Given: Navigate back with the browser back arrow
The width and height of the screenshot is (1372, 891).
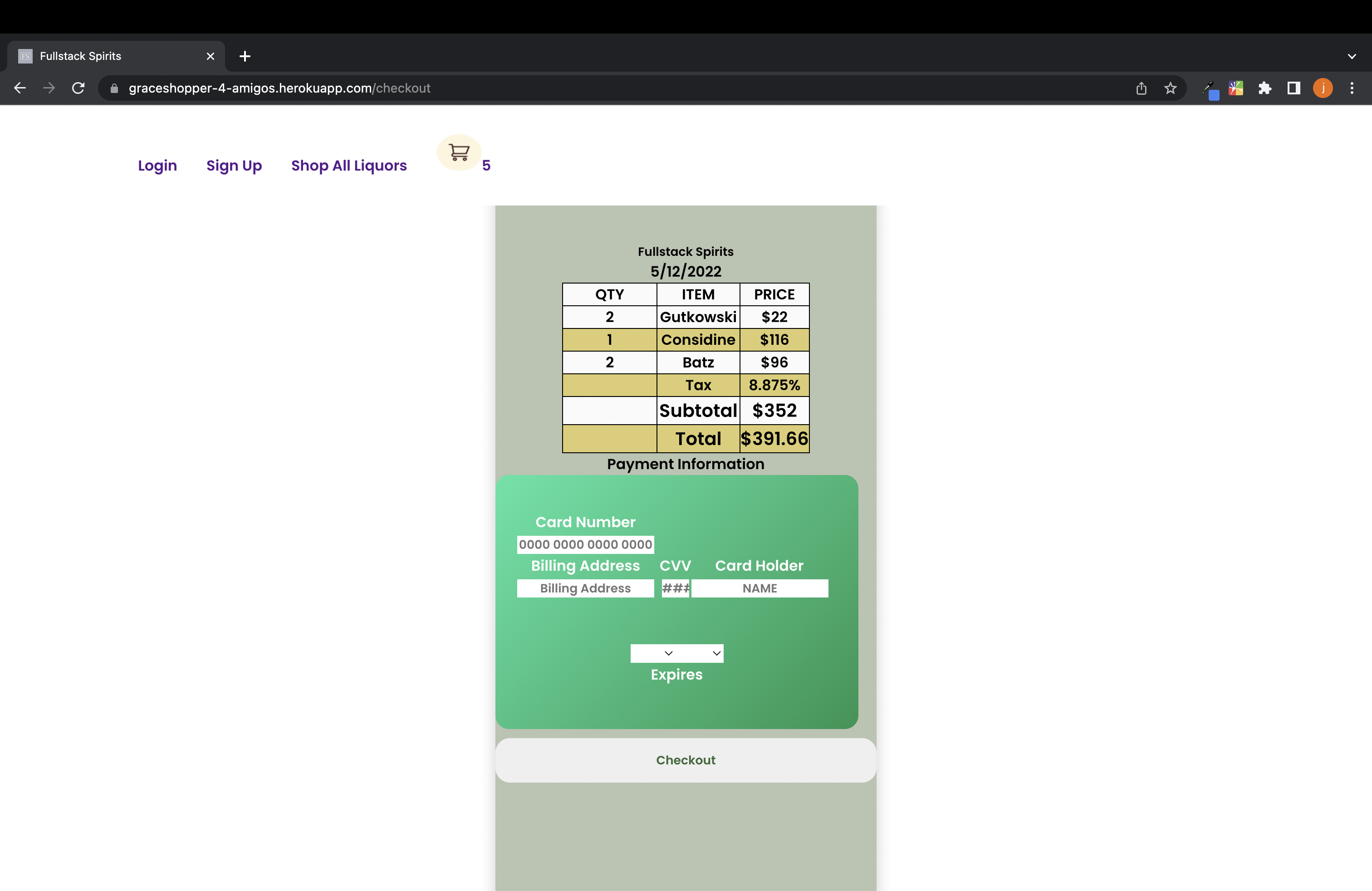Looking at the screenshot, I should 20,88.
